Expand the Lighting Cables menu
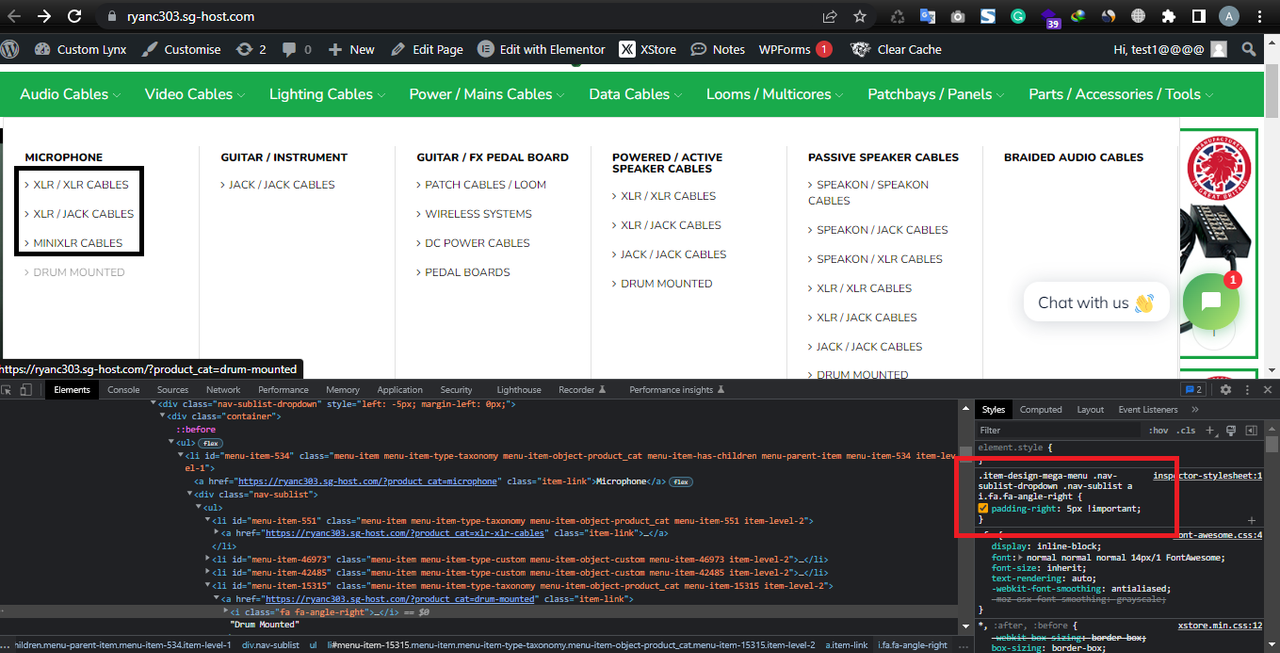The height and width of the screenshot is (653, 1280). 327,94
